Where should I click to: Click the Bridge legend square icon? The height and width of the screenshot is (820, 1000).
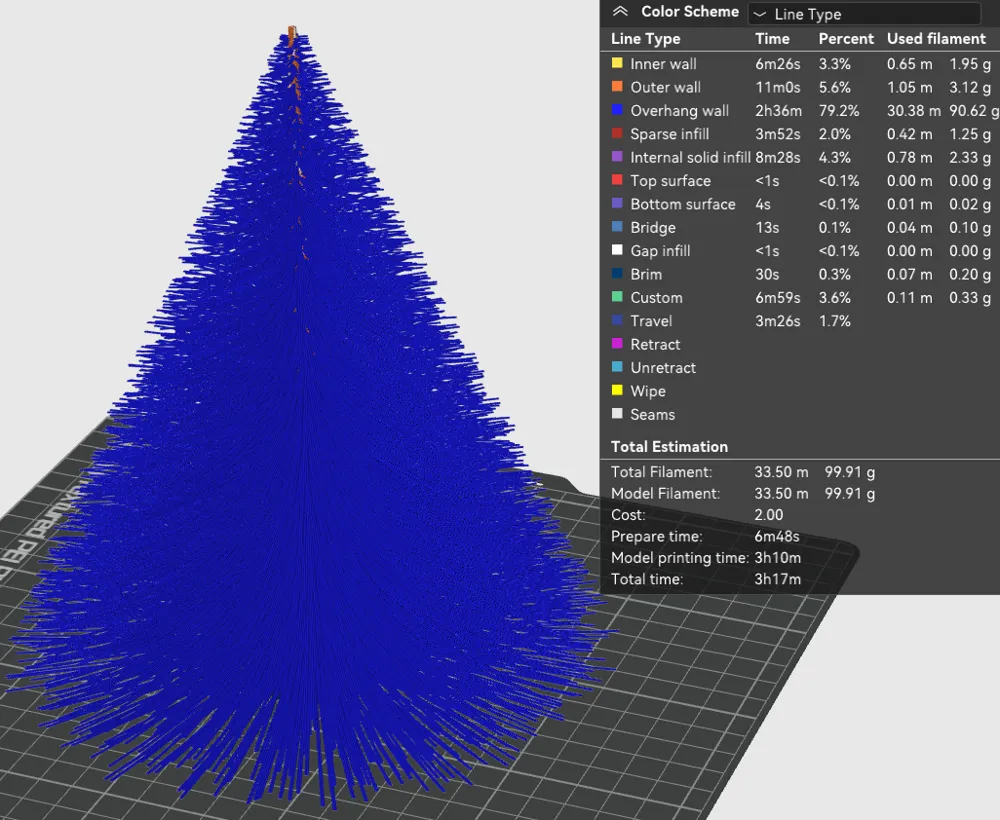tap(617, 227)
